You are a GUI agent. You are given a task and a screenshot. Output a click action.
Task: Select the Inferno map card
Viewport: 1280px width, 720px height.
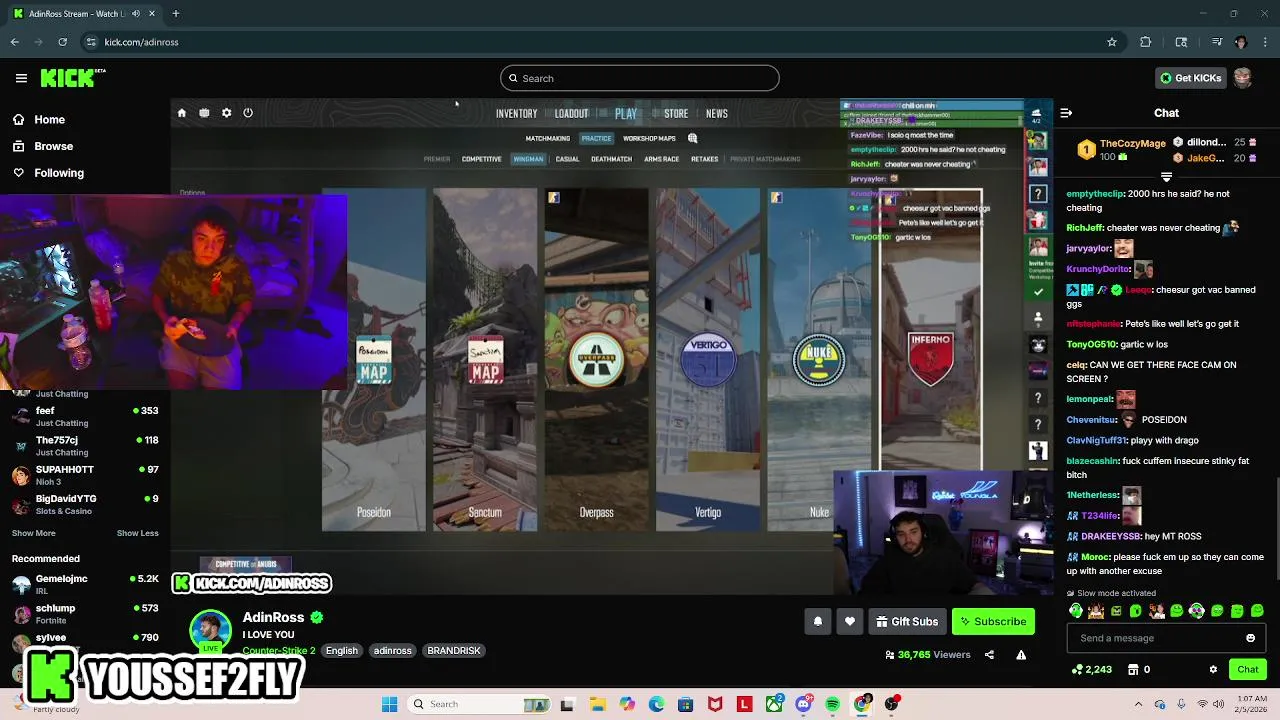click(931, 328)
